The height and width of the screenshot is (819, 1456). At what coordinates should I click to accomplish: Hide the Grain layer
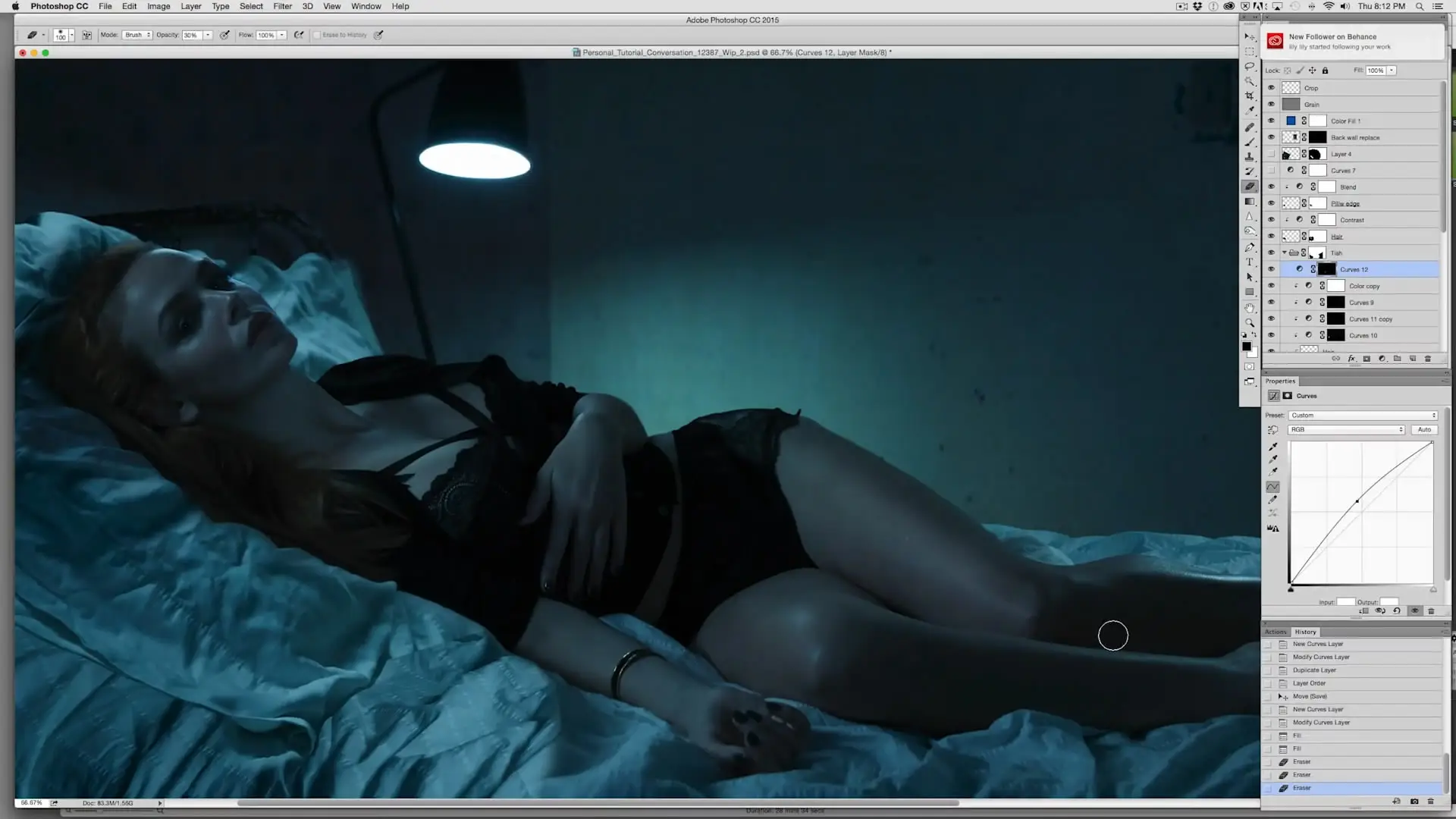click(1271, 105)
